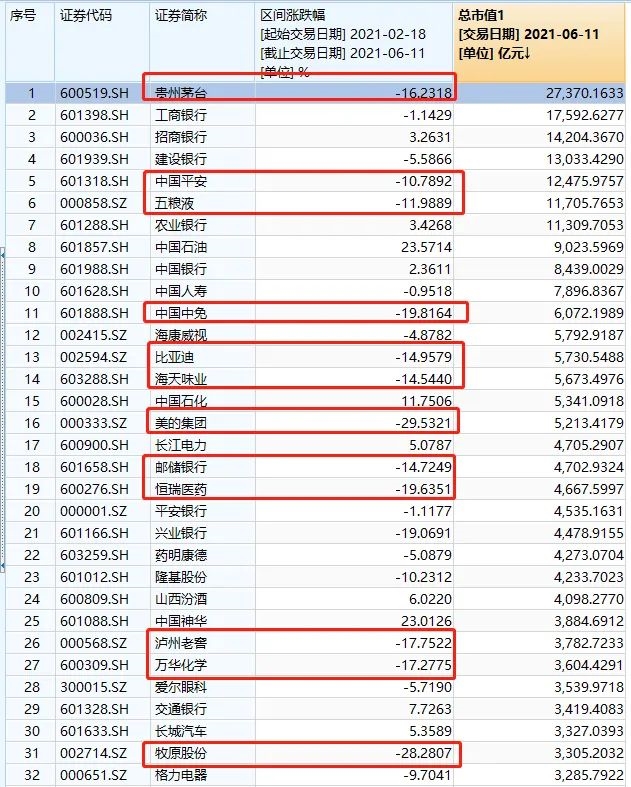
Task: Select the 长江电力 name cell
Action: click(x=181, y=445)
